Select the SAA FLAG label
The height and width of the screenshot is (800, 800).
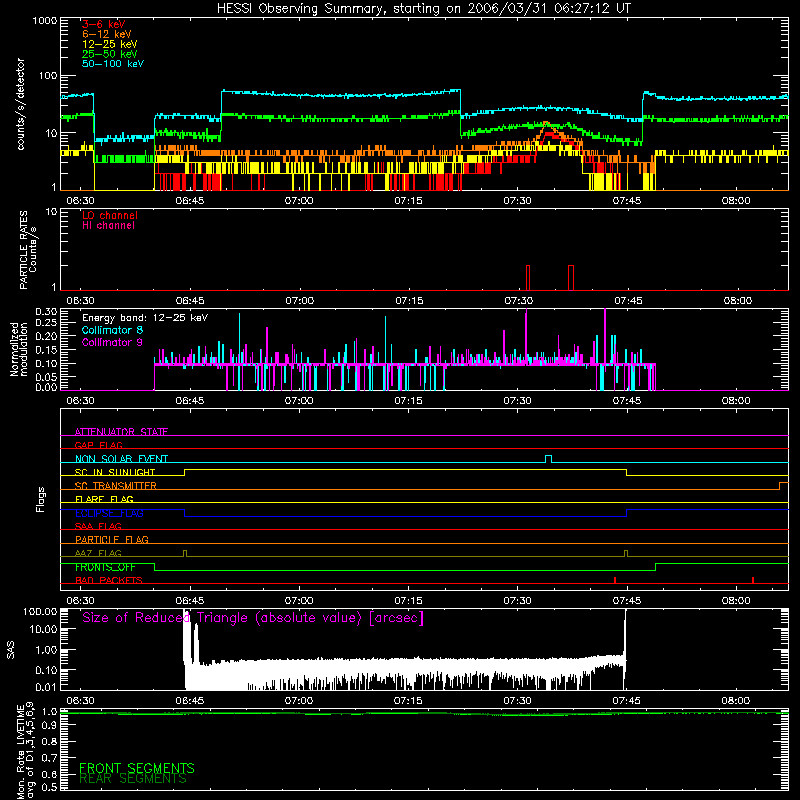click(x=98, y=526)
